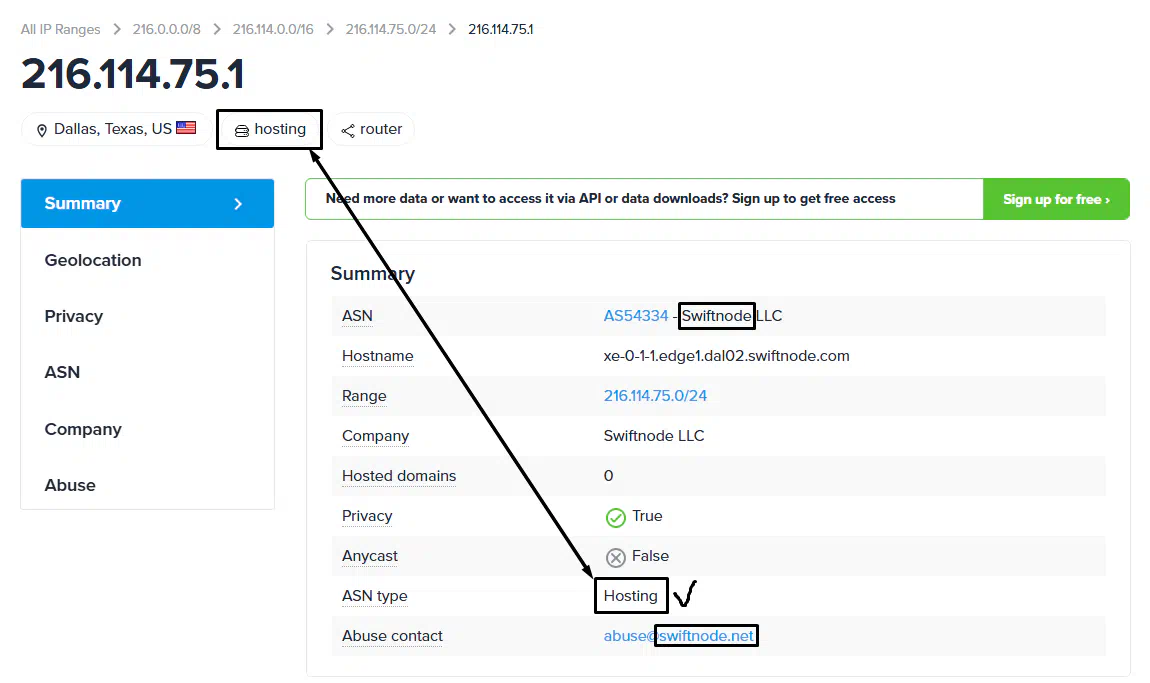Screen dimensions: 1150x683
Task: Click the Hosted domains row label
Action: pyautogui.click(x=399, y=476)
